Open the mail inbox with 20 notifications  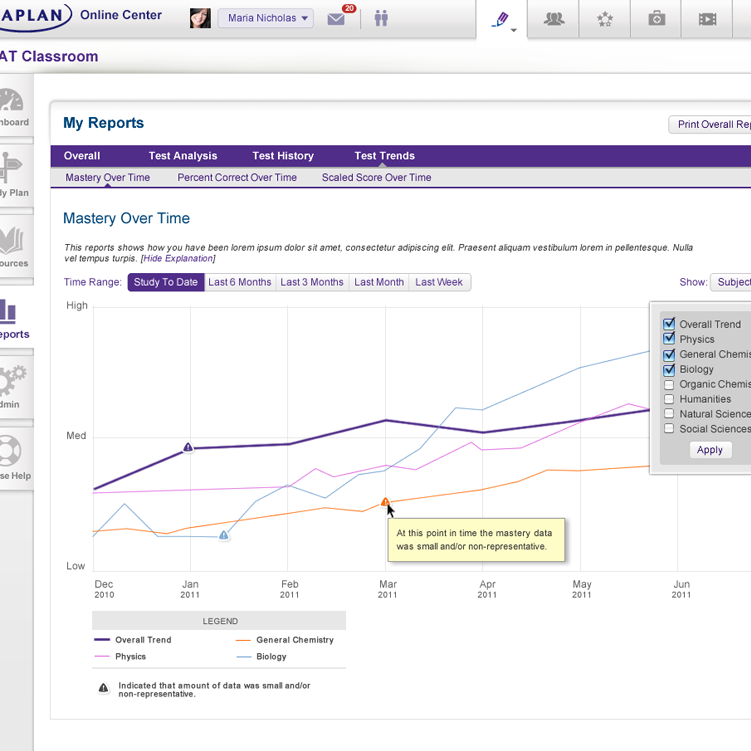coord(337,19)
